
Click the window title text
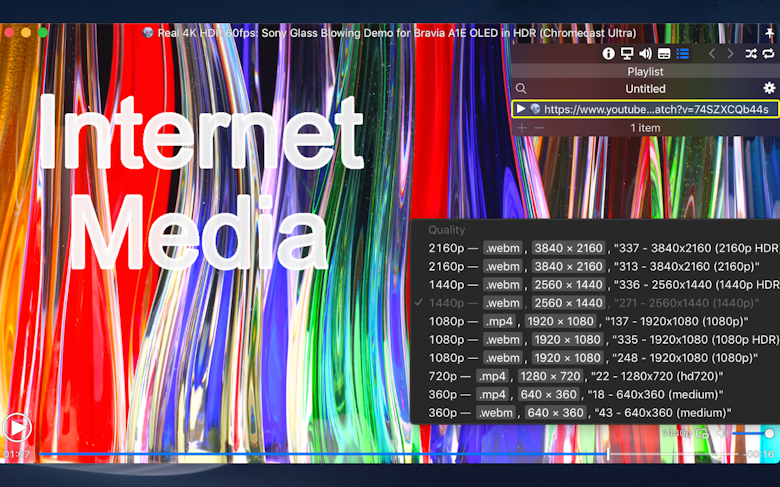tap(396, 33)
